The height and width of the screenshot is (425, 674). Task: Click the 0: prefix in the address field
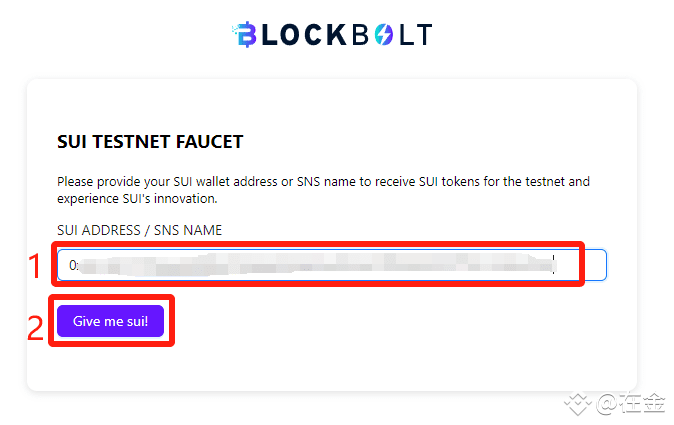click(74, 265)
